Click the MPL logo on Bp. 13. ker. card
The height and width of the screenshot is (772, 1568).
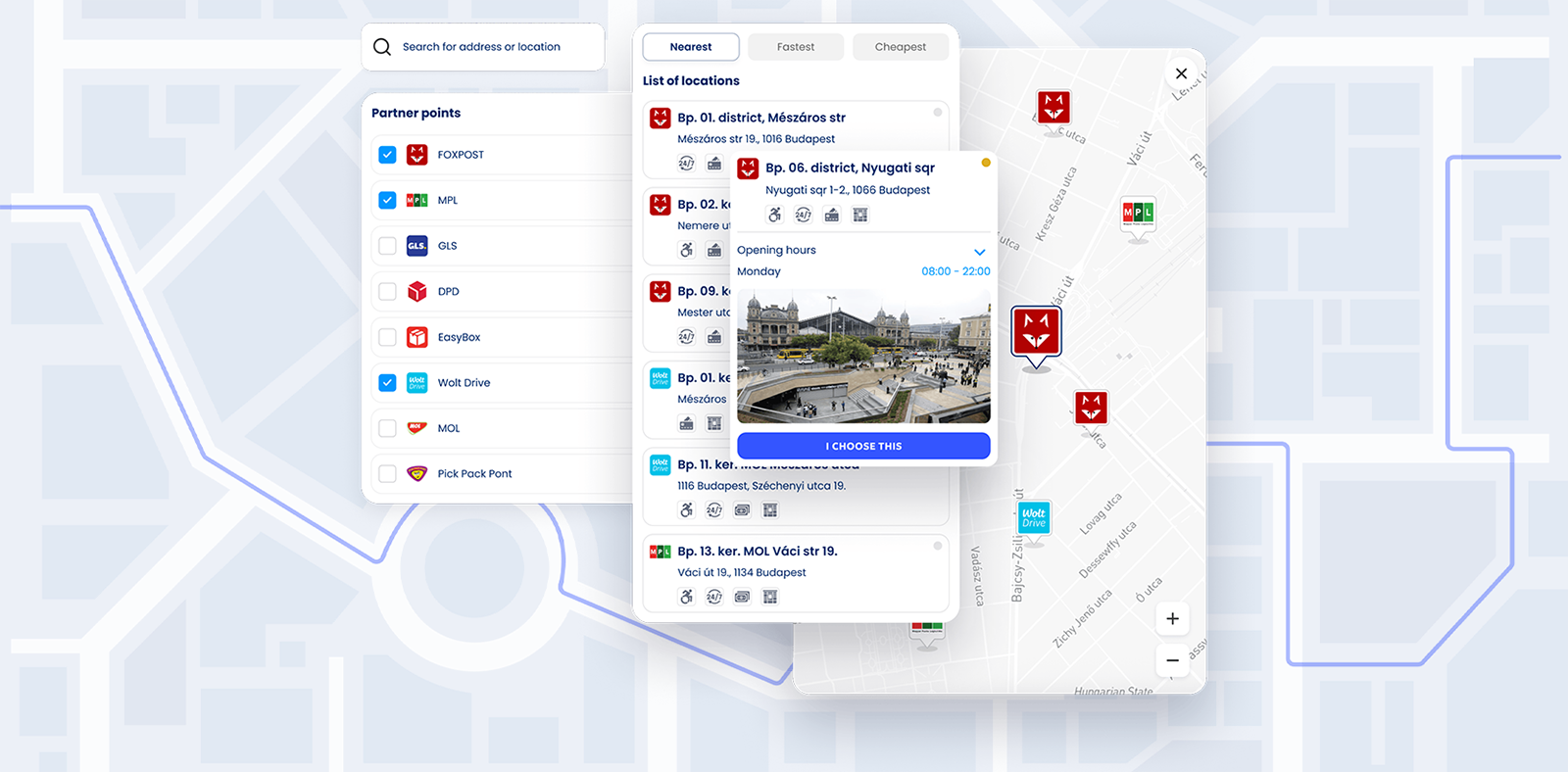[661, 552]
